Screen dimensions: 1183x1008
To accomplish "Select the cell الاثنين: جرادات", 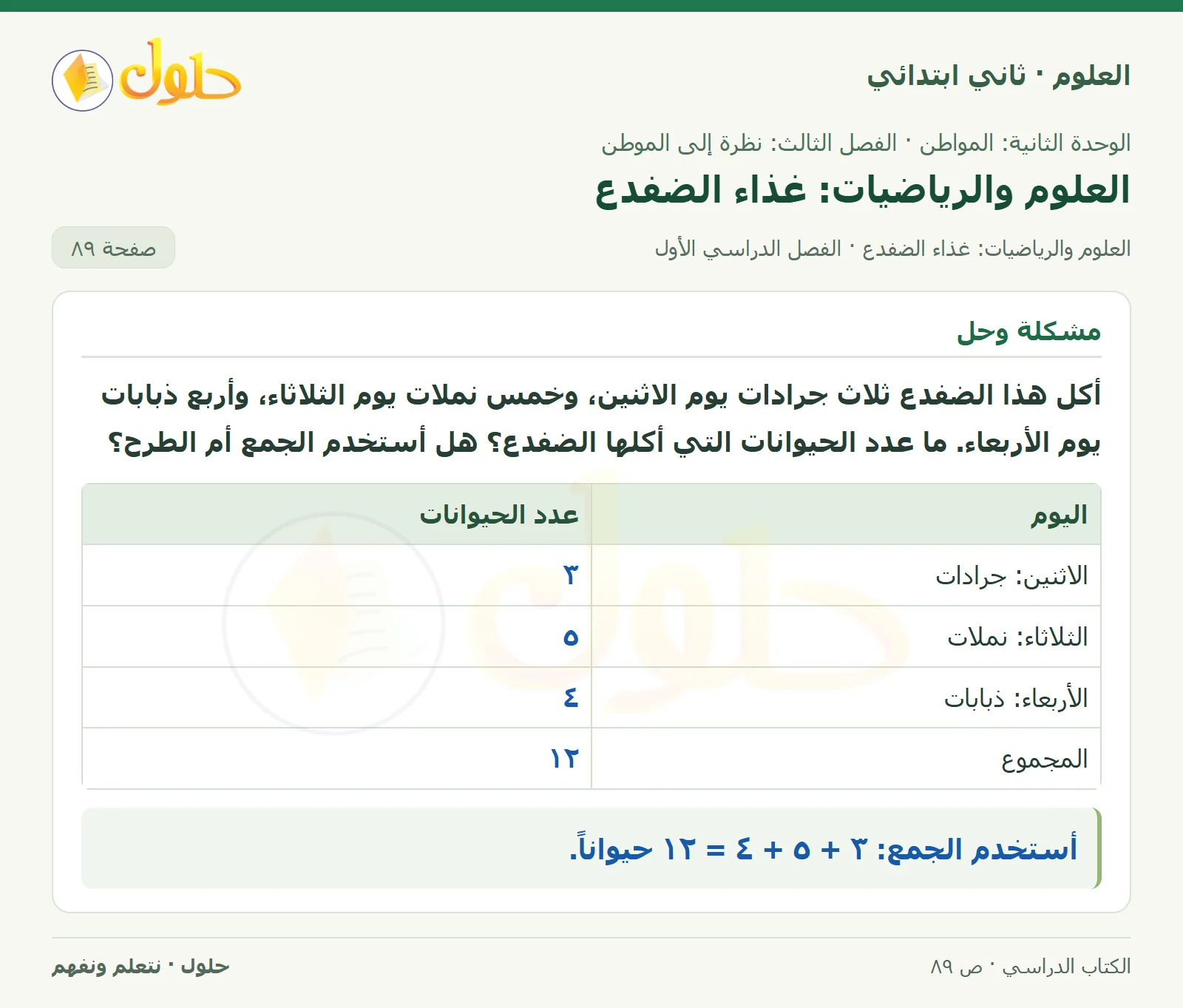I will point(847,575).
